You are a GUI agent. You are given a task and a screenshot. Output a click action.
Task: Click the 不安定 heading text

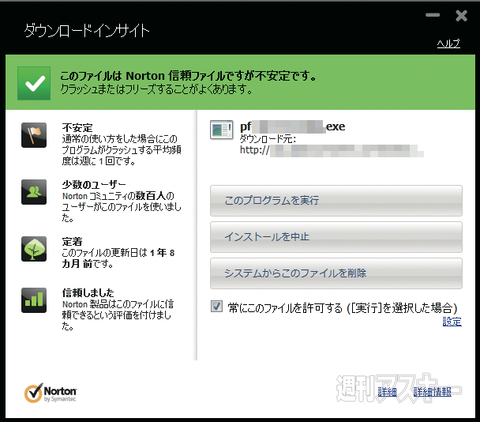point(77,128)
